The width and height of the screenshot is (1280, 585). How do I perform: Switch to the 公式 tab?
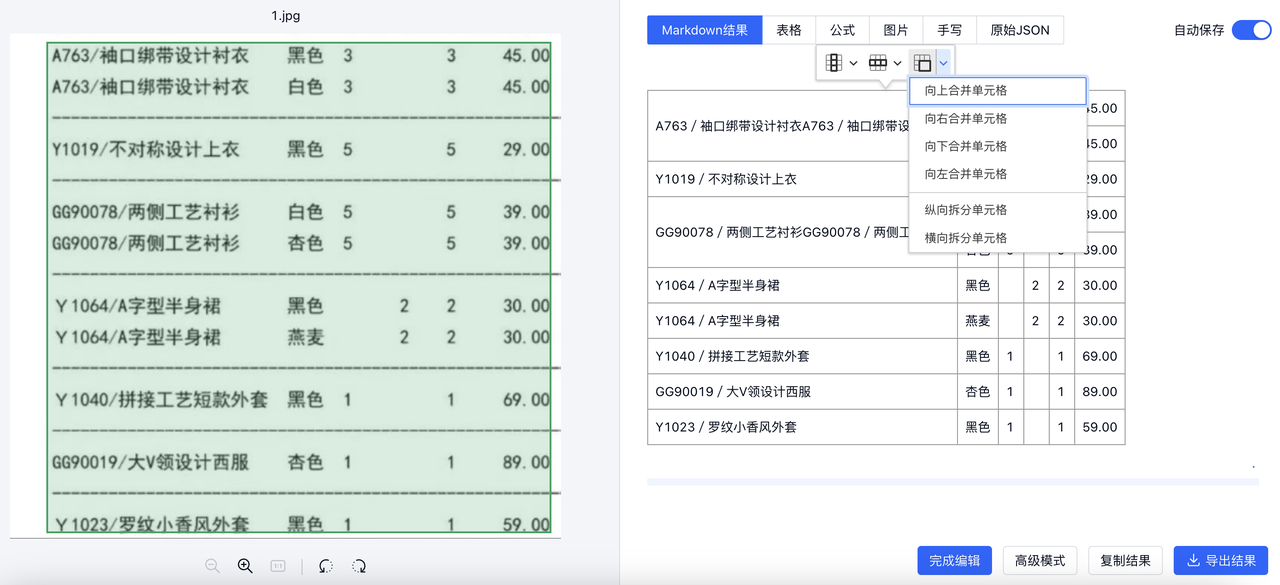(x=842, y=30)
